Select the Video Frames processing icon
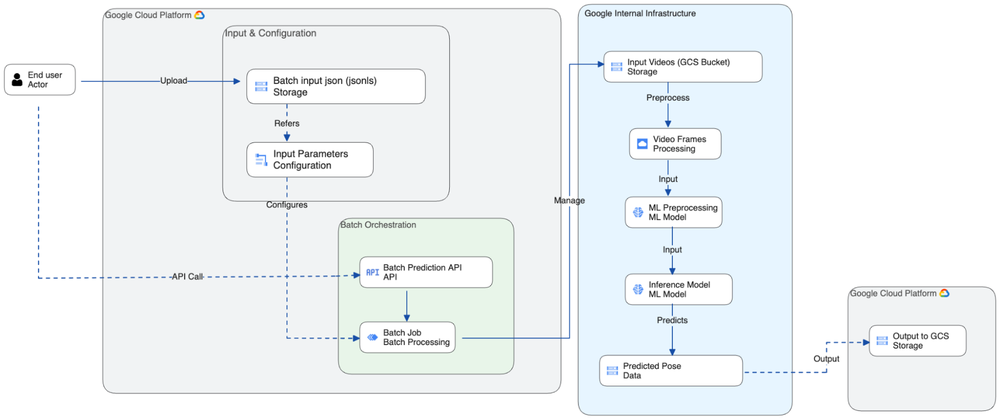This screenshot has width=1000, height=420. (x=642, y=143)
